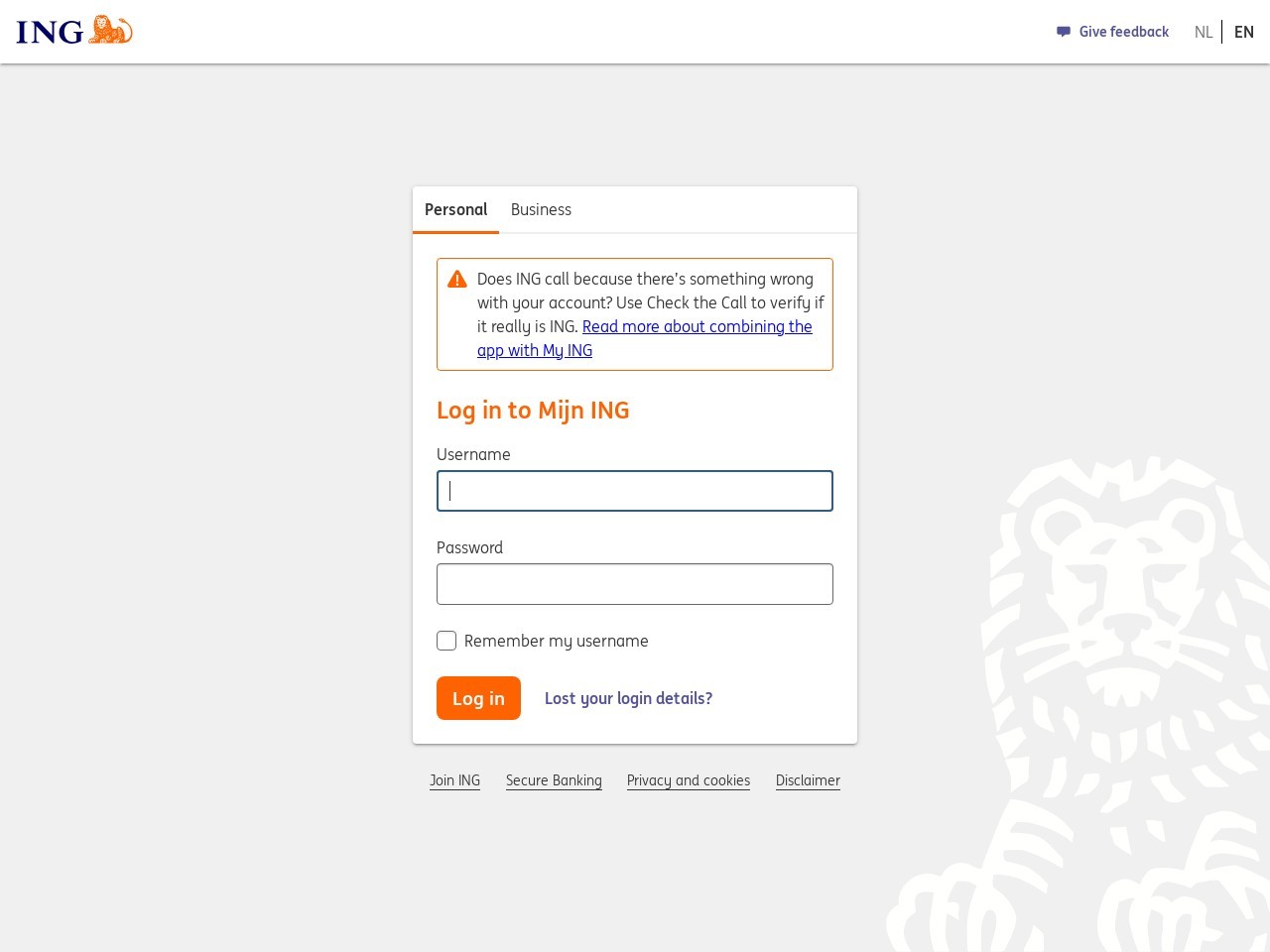Open the Privacy and cookies link
This screenshot has height=952, width=1270.
pyautogui.click(x=689, y=780)
